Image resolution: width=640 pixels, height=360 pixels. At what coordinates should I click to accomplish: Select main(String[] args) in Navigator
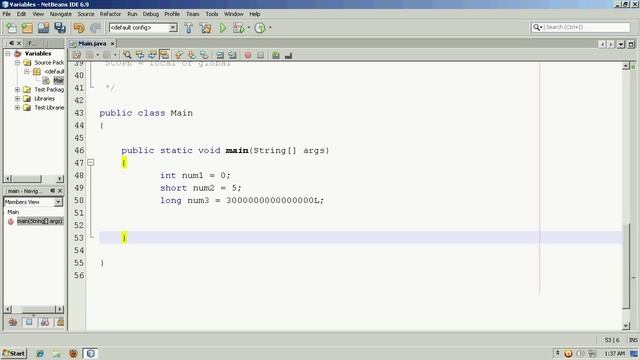(40, 221)
